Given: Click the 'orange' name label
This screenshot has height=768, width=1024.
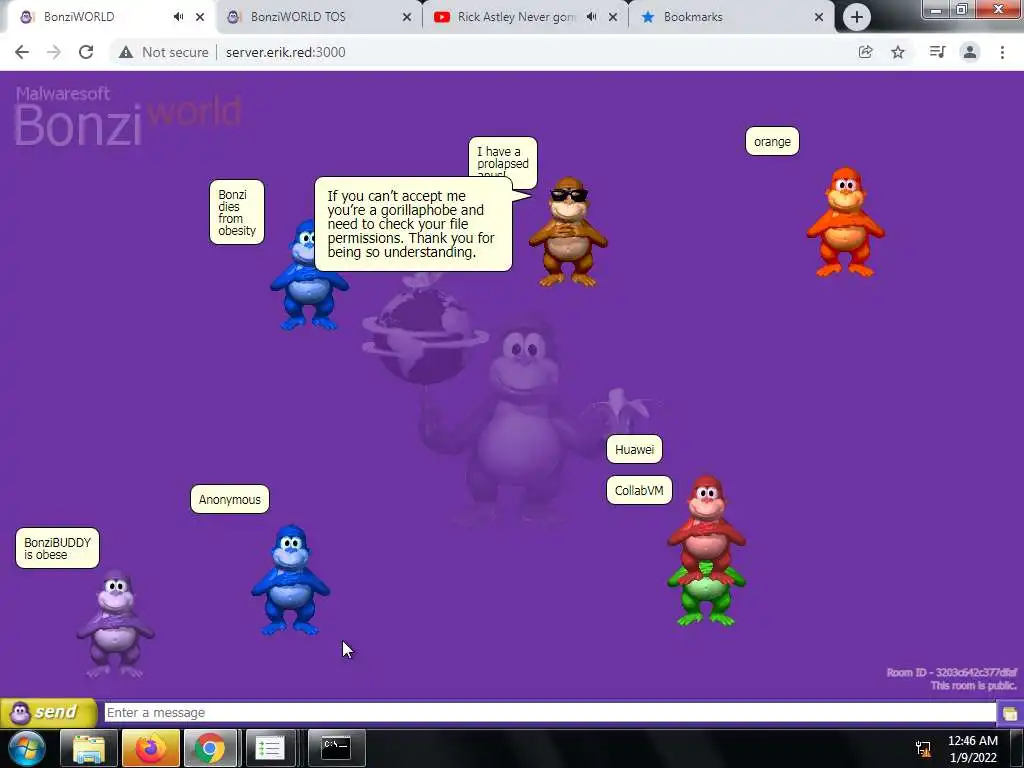Looking at the screenshot, I should [x=772, y=141].
